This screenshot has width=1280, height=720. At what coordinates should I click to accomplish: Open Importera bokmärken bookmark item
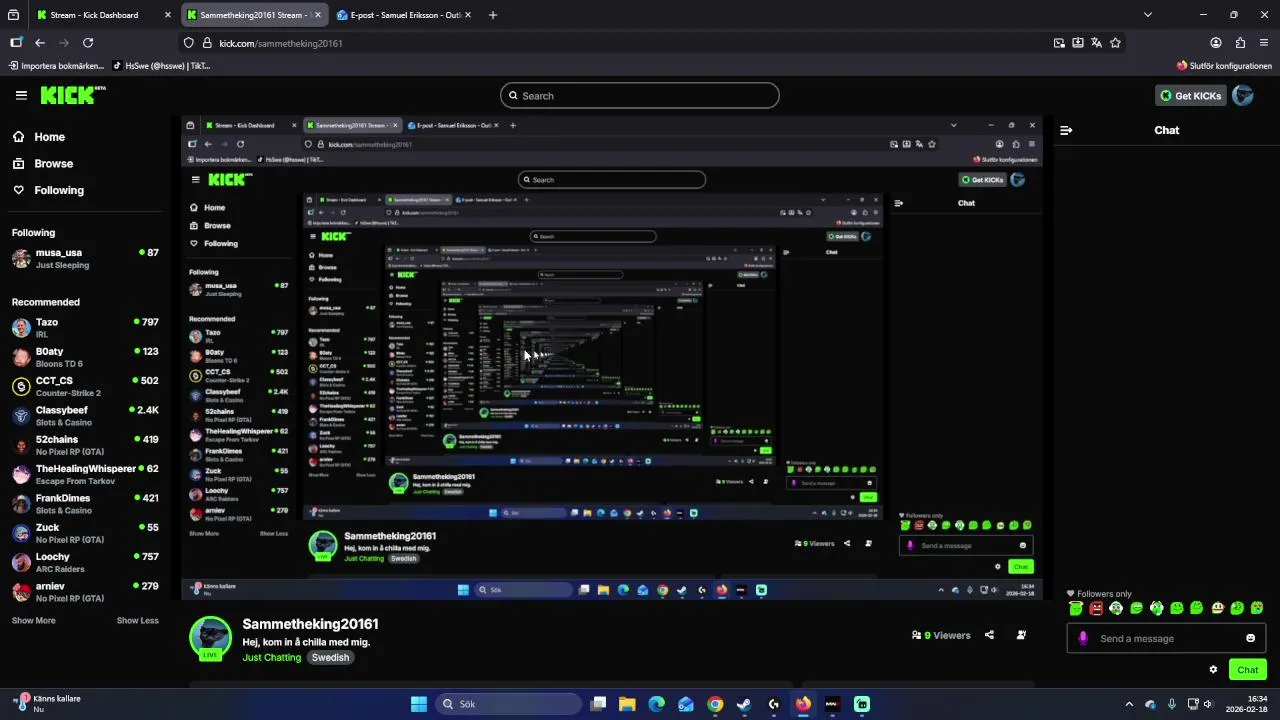56,66
